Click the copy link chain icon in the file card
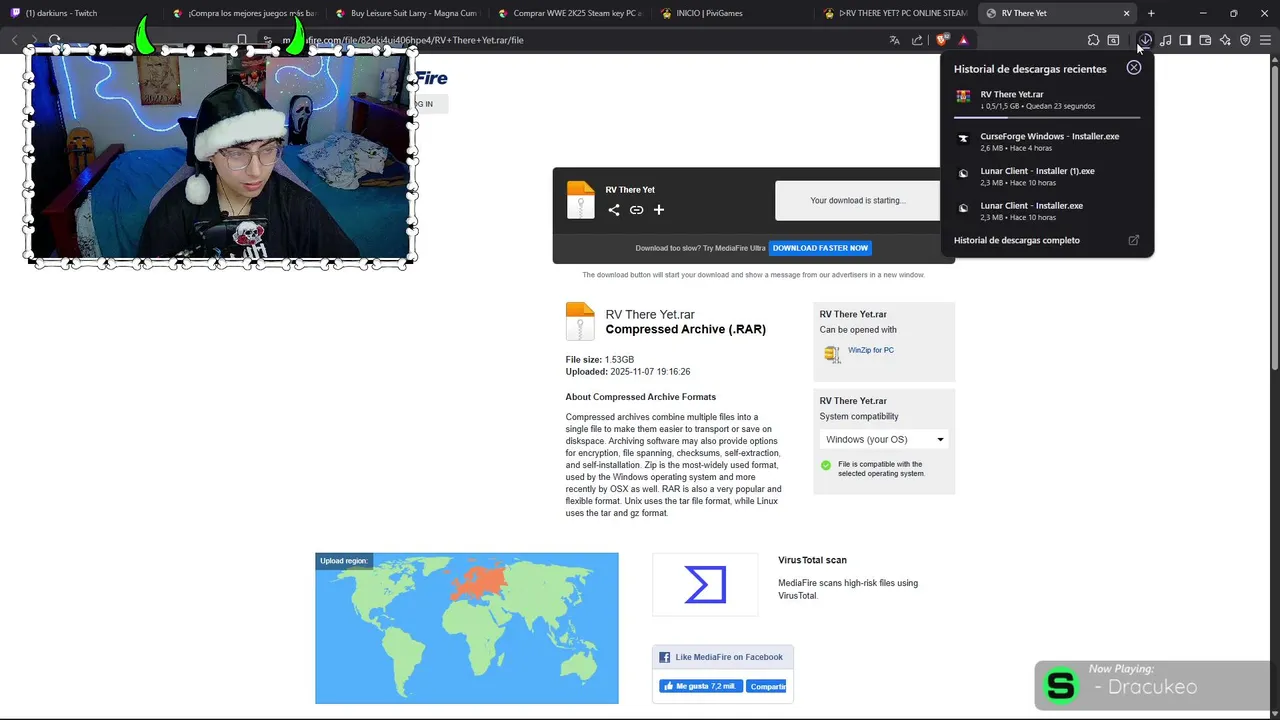 point(636,210)
